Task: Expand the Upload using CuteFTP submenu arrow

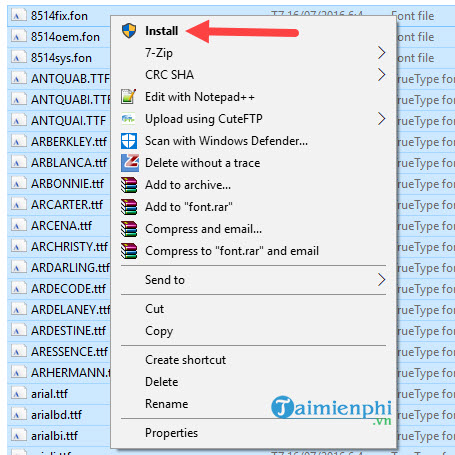Action: coord(382,119)
